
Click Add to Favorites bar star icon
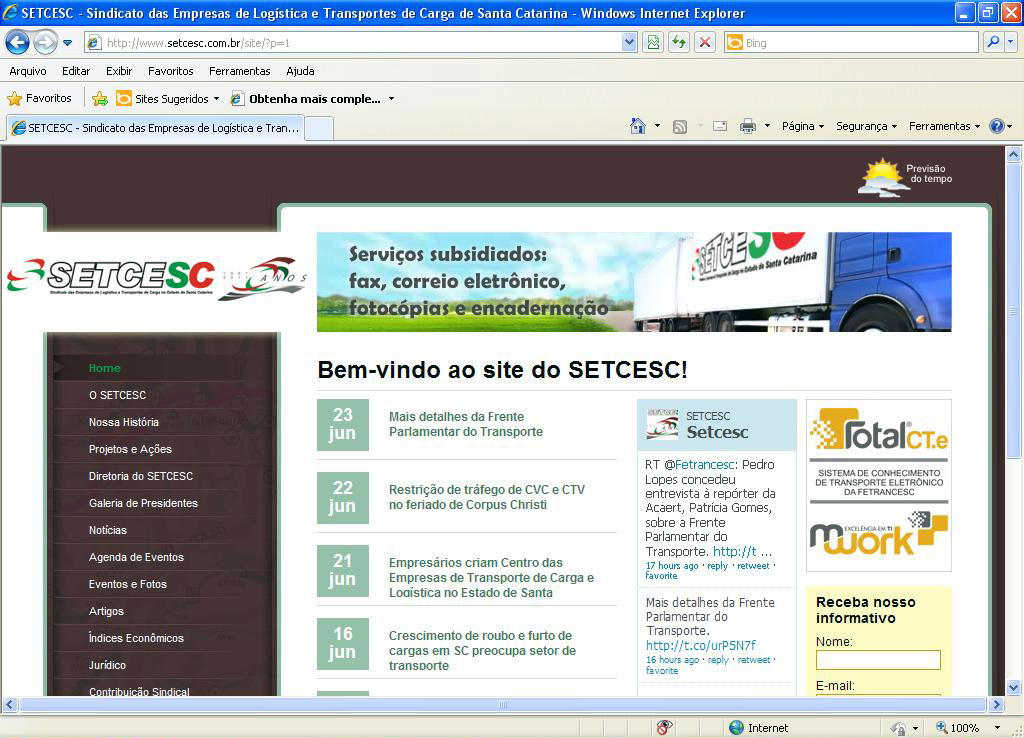coord(100,99)
